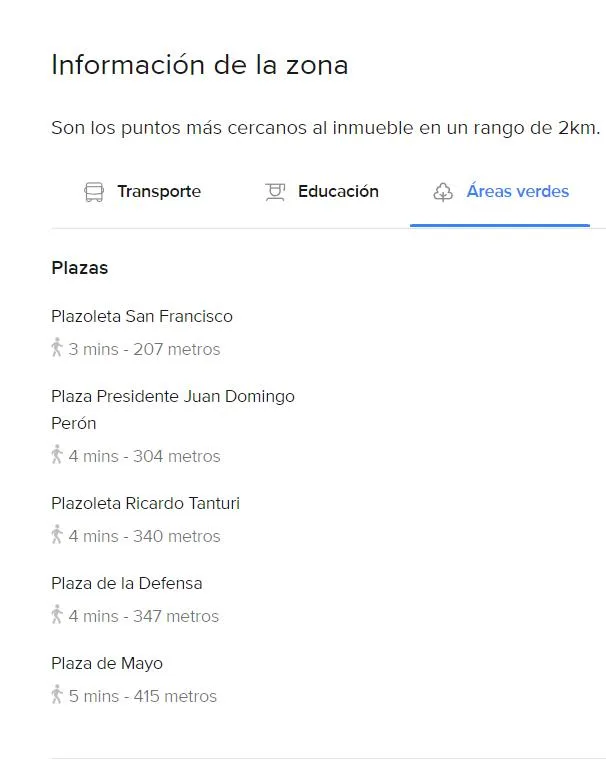The height and width of the screenshot is (778, 606).
Task: Click the bus icon beside Transporte
Action: [x=94, y=192]
